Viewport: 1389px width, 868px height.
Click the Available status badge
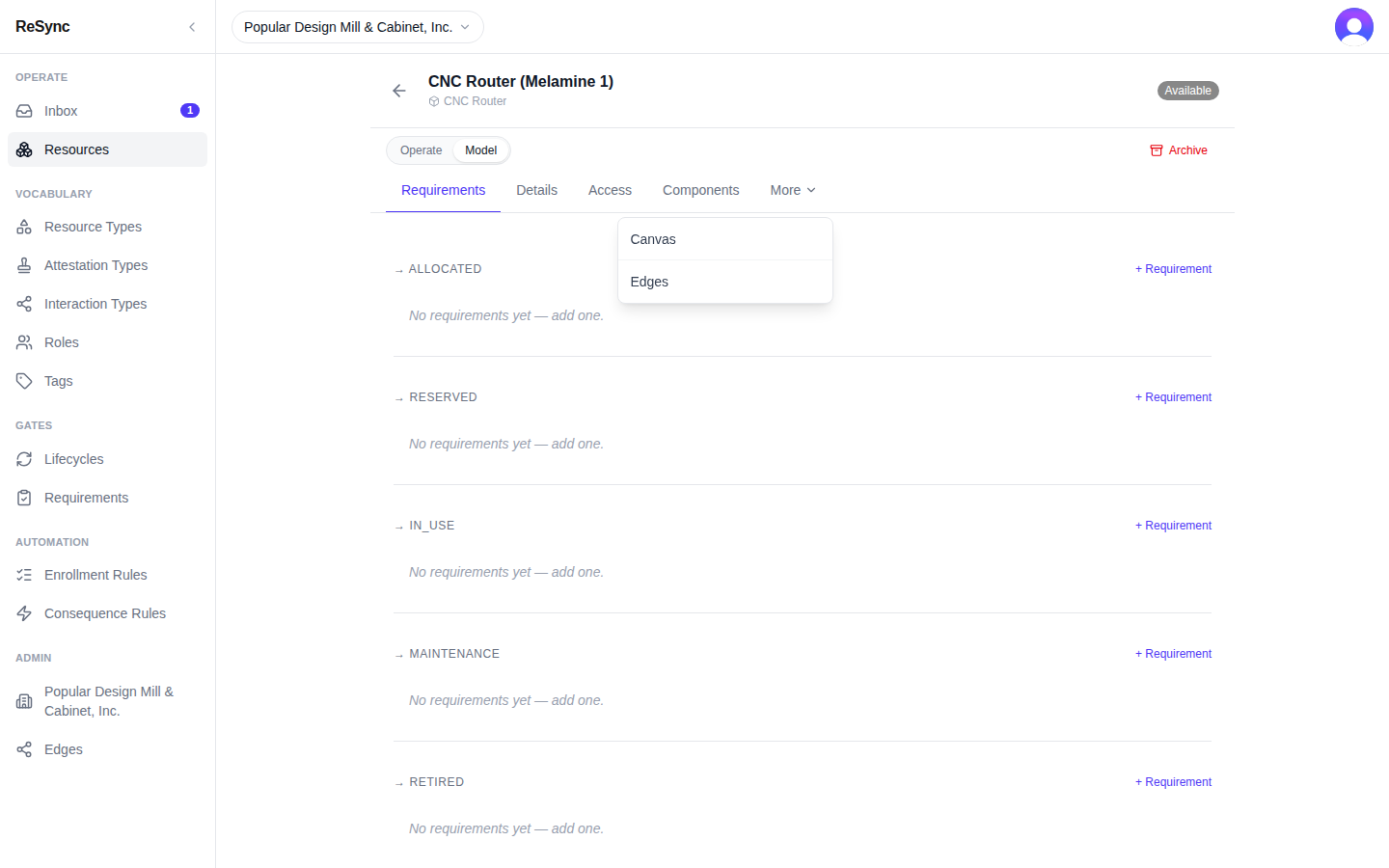1187,91
